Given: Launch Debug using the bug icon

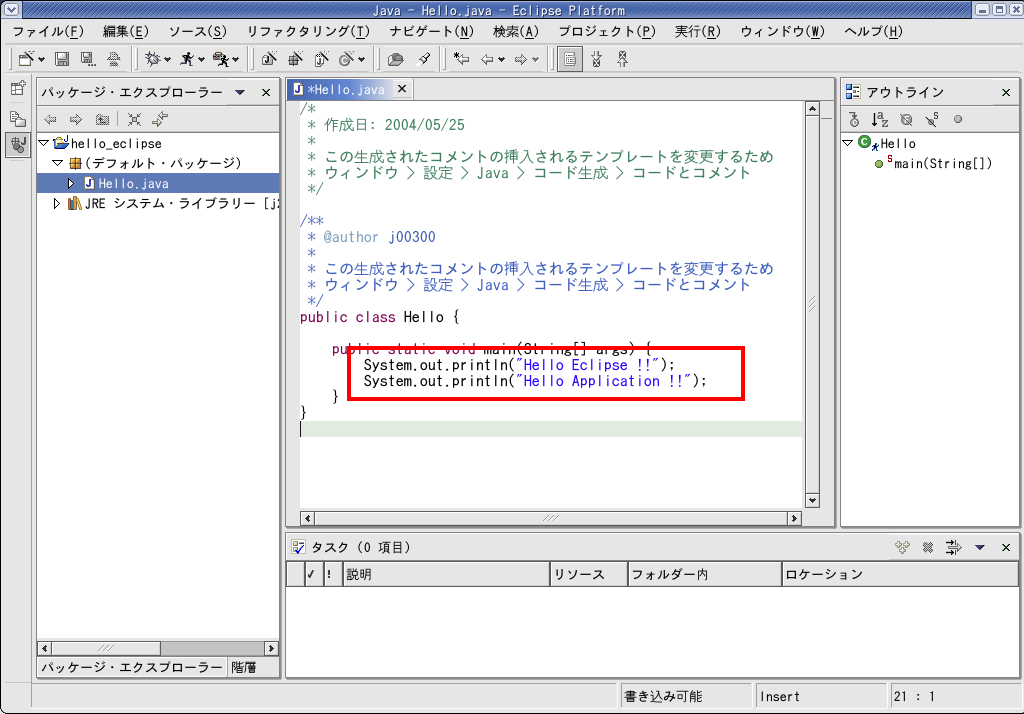Looking at the screenshot, I should tap(152, 59).
